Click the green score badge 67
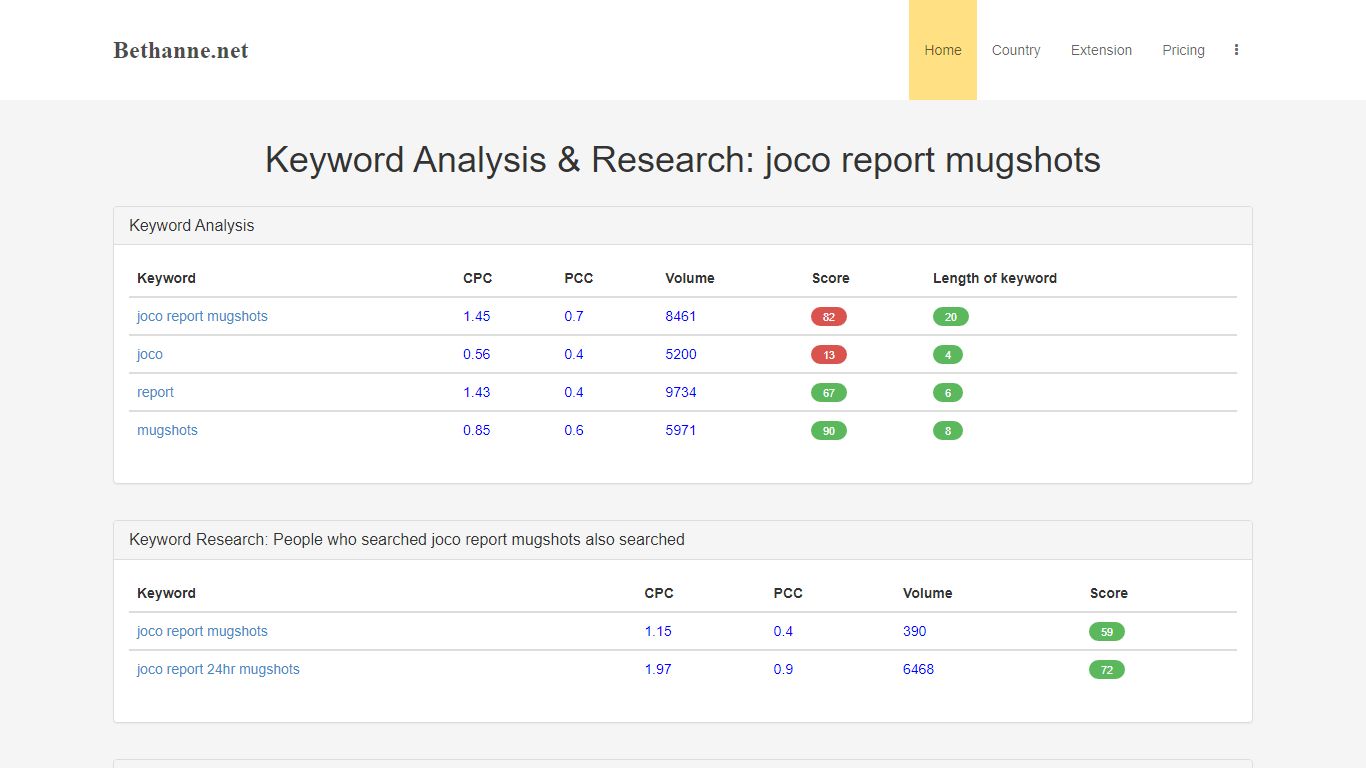Screen dimensions: 1366x768 [829, 393]
